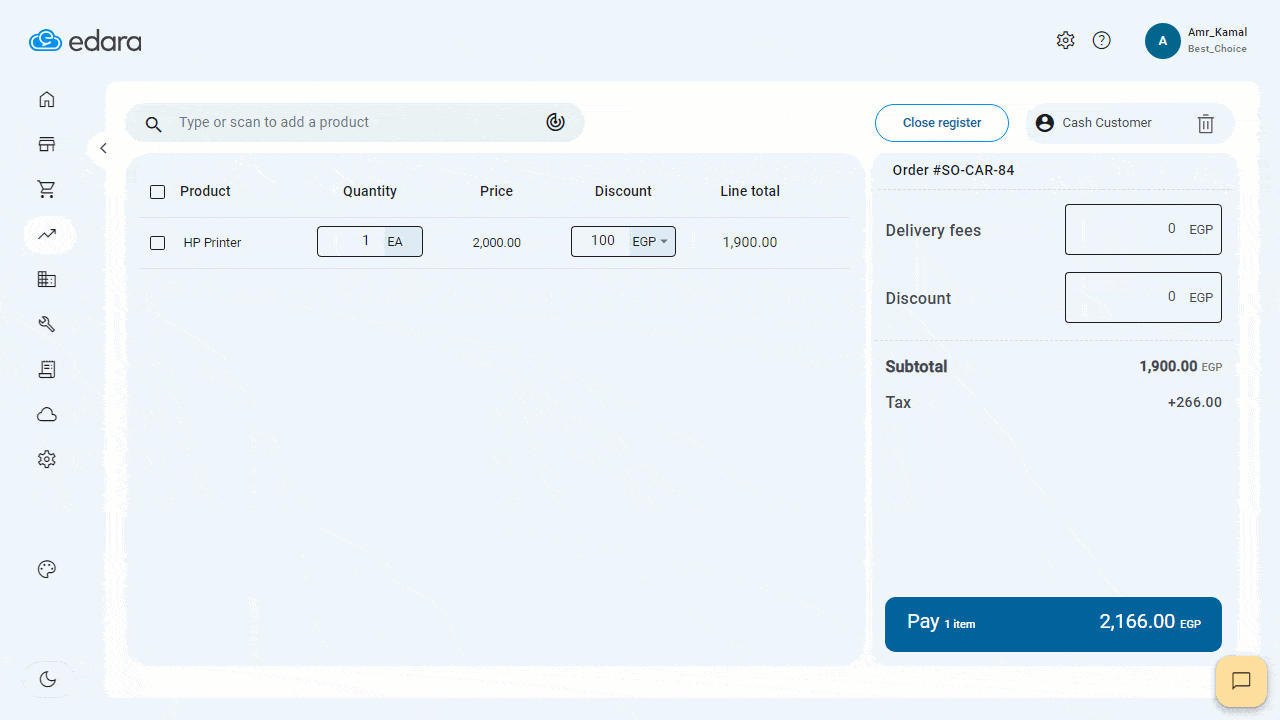The image size is (1280, 720).
Task: Click the Close register button
Action: point(942,123)
